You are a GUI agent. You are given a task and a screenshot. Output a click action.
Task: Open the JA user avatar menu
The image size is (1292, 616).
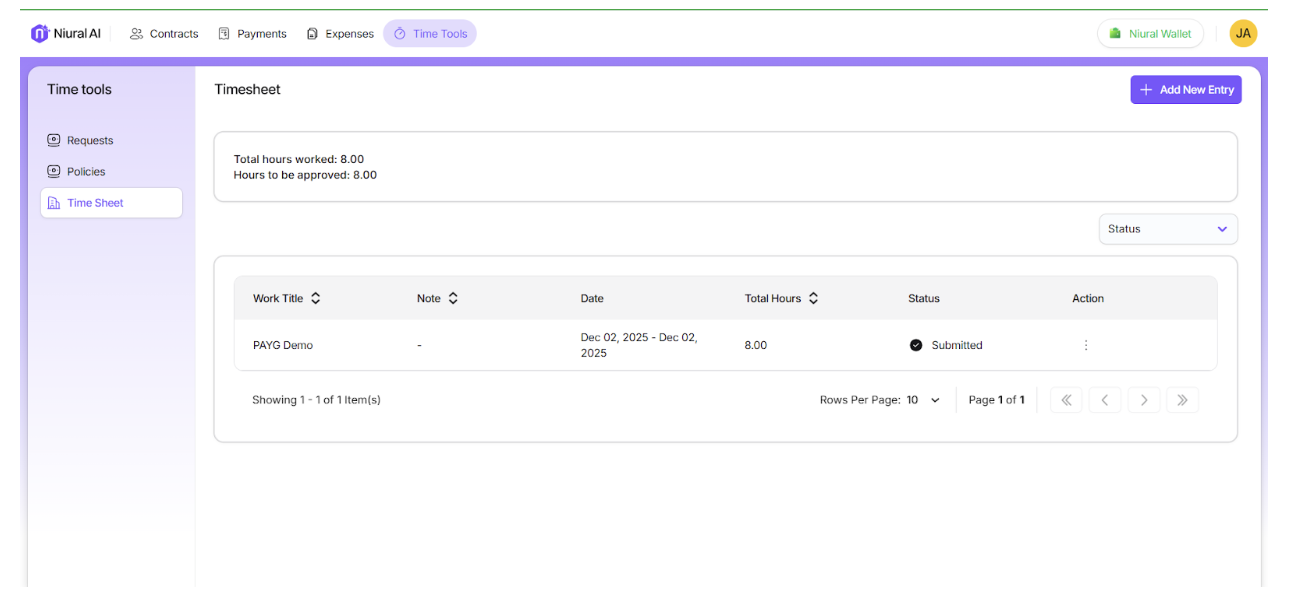click(1243, 34)
